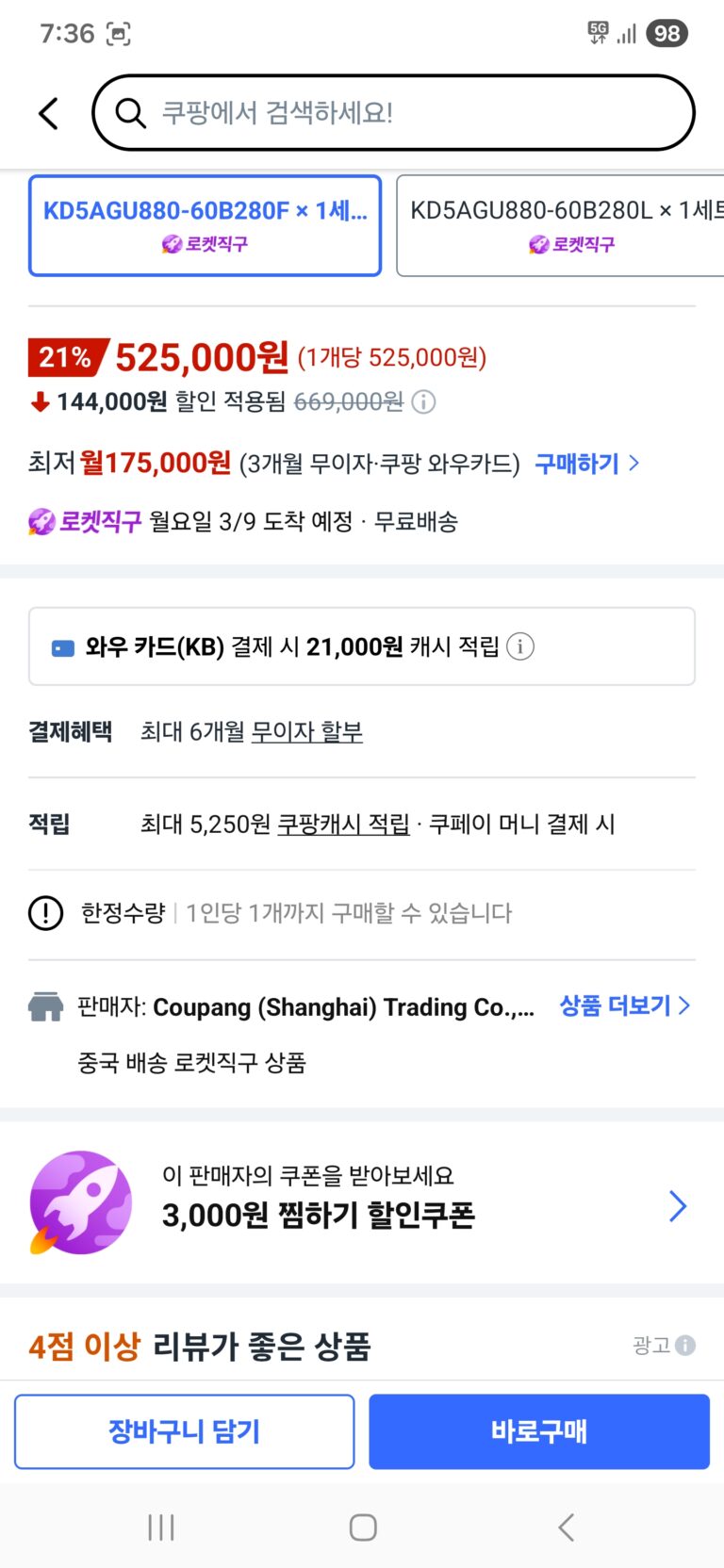This screenshot has width=724, height=1568.
Task: Tap the magnifying glass search icon
Action: [130, 113]
